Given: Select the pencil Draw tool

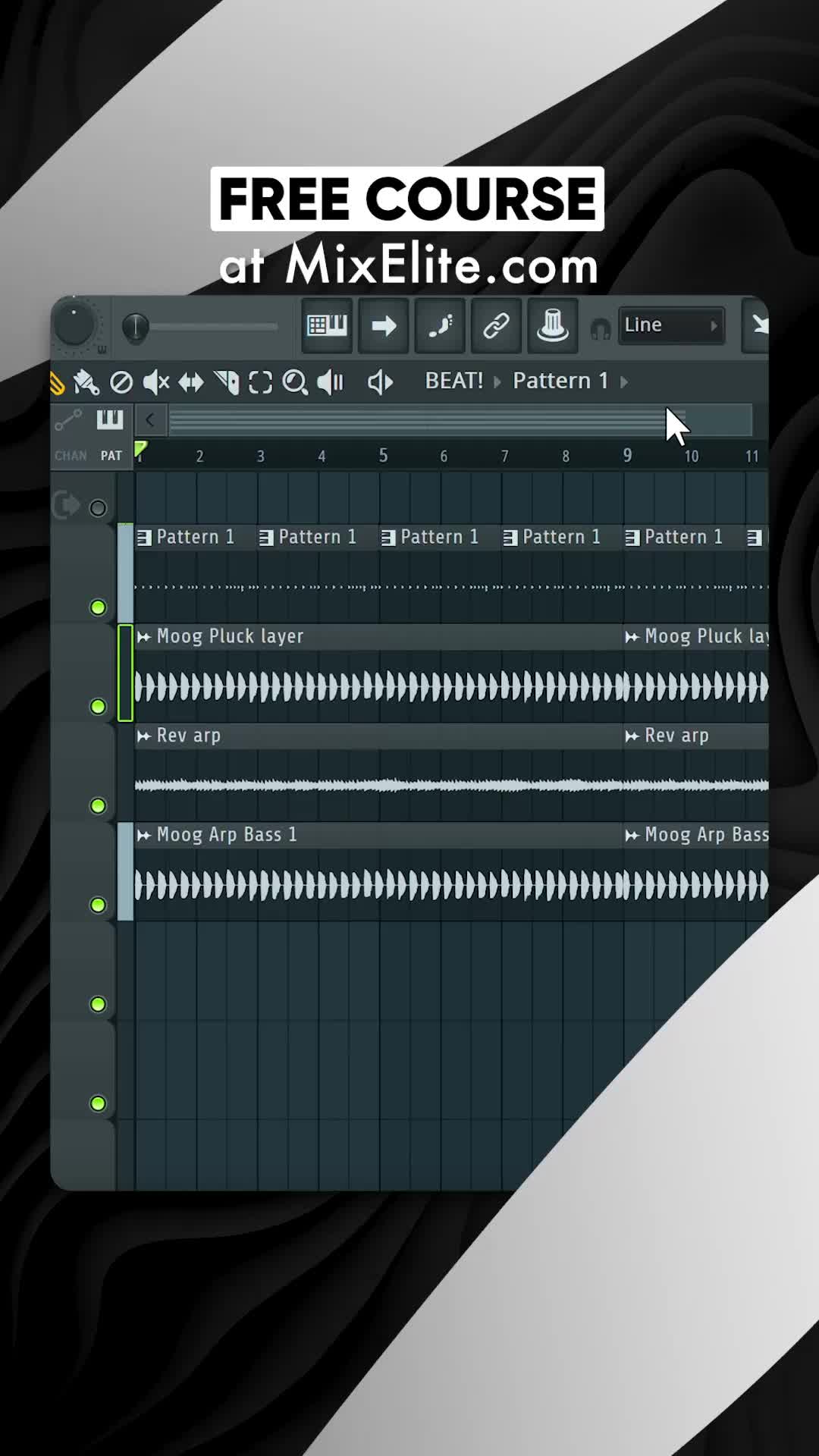Looking at the screenshot, I should [x=57, y=384].
